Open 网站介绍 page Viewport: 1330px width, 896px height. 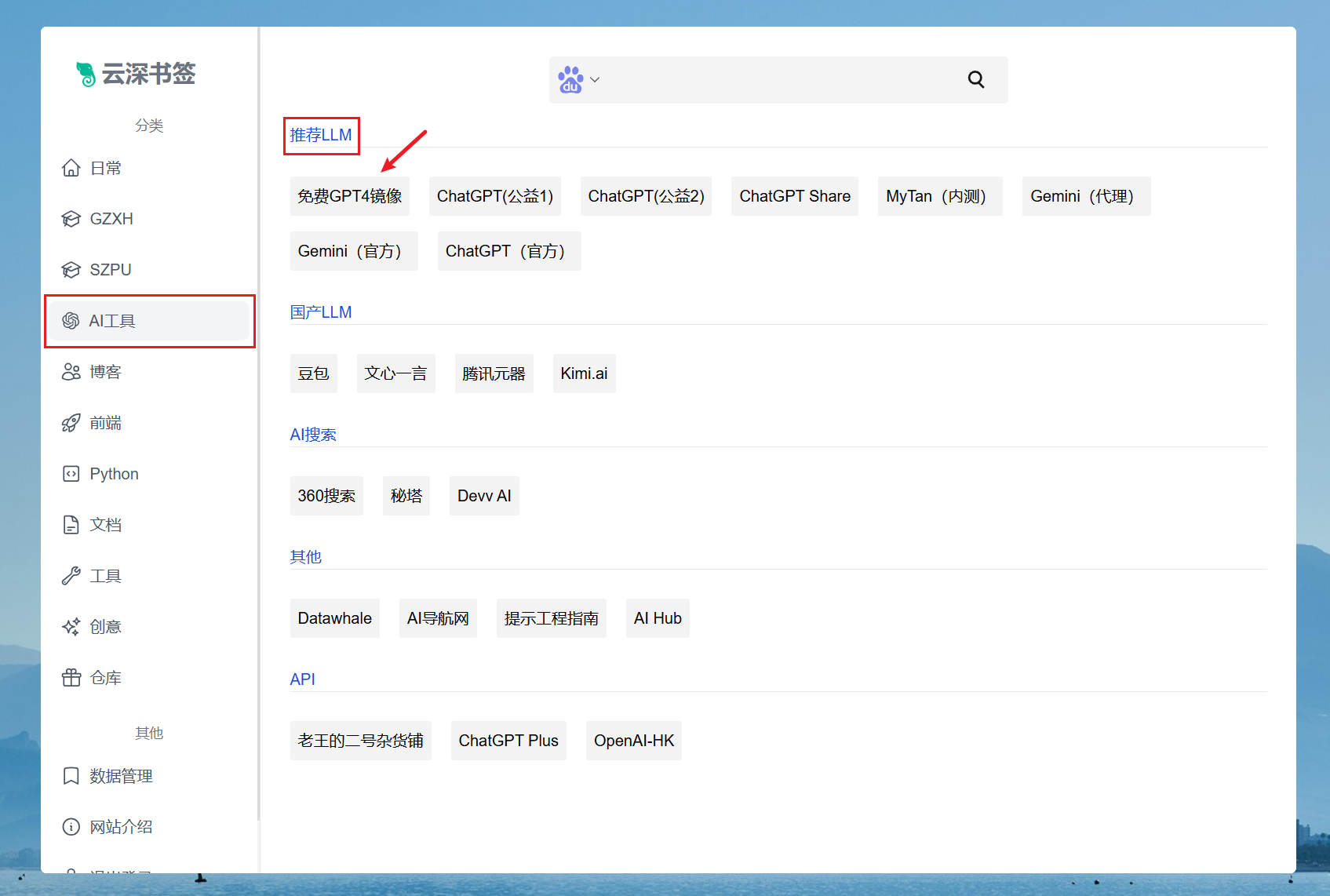pyautogui.click(x=148, y=827)
